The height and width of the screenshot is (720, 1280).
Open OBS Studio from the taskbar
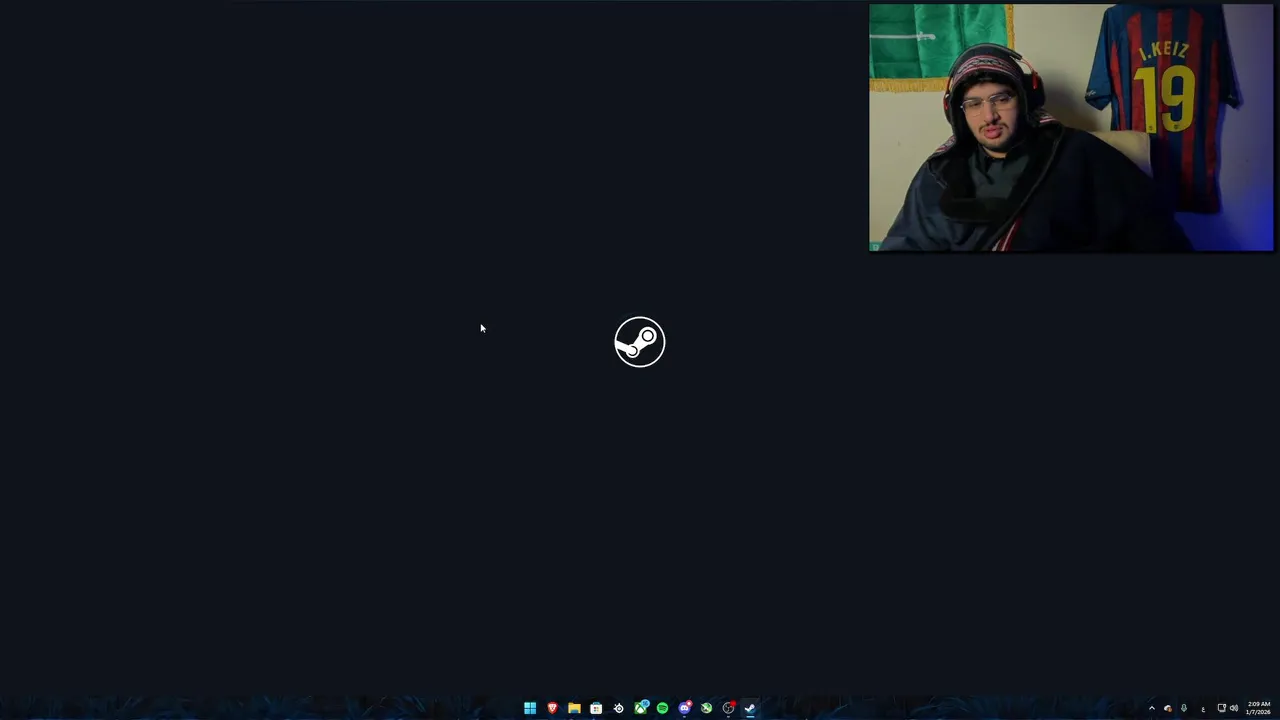click(728, 708)
